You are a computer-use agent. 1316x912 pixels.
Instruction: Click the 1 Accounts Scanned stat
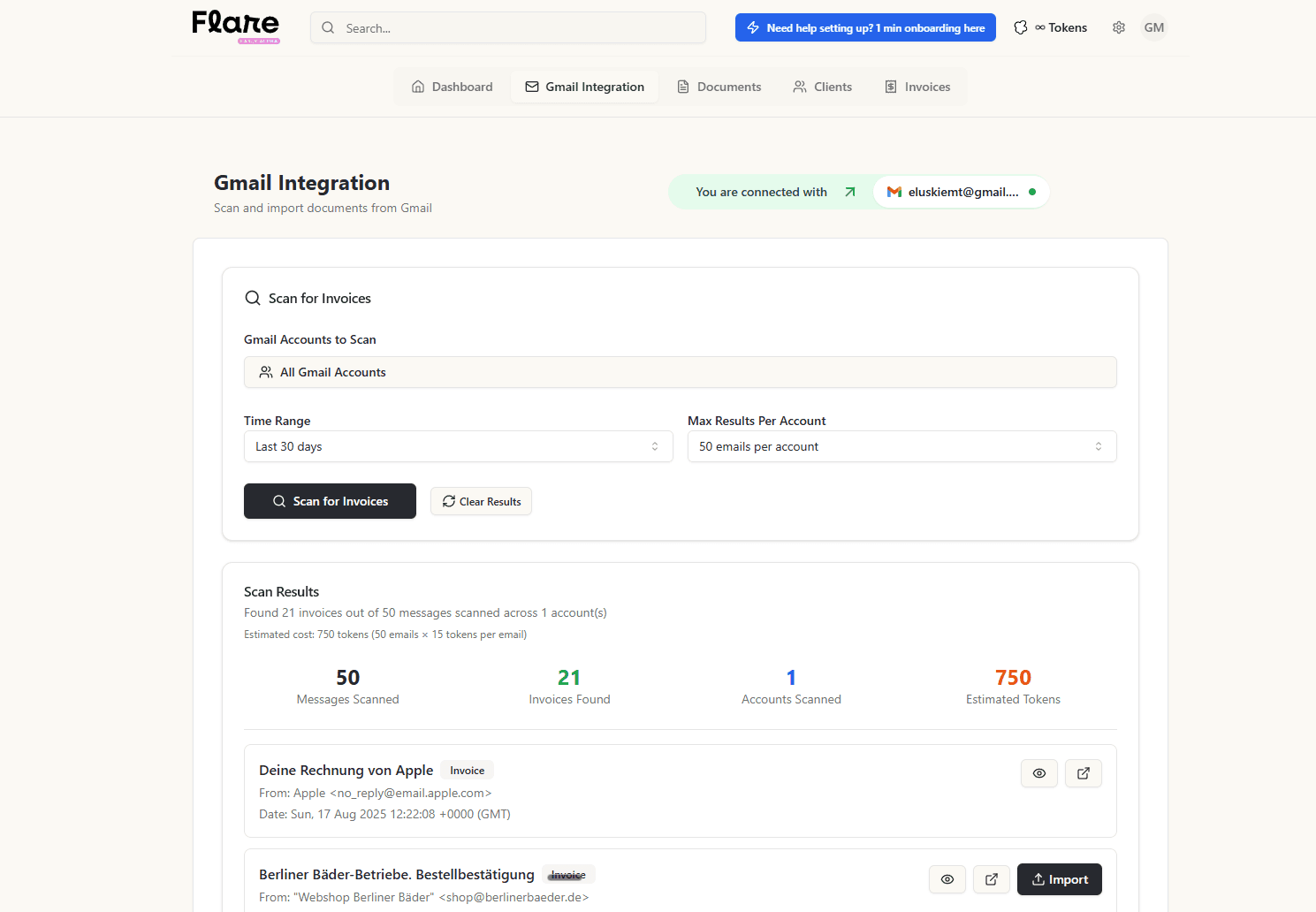point(791,687)
